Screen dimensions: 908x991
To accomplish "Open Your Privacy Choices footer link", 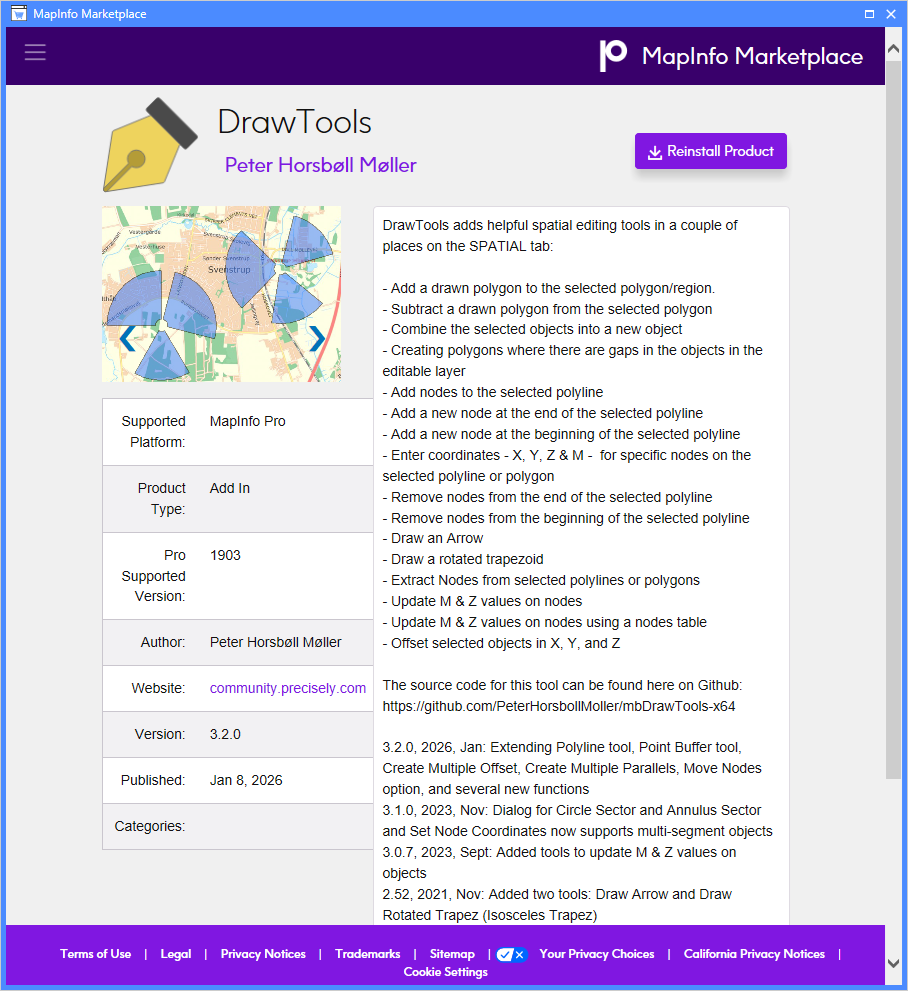I will coord(596,954).
